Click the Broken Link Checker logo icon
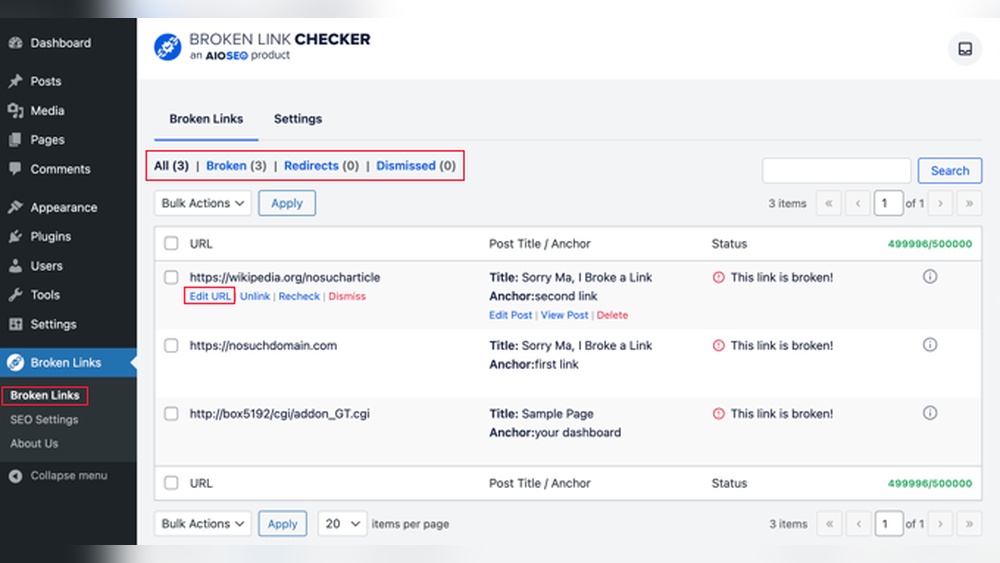Image resolution: width=1000 pixels, height=563 pixels. point(167,48)
